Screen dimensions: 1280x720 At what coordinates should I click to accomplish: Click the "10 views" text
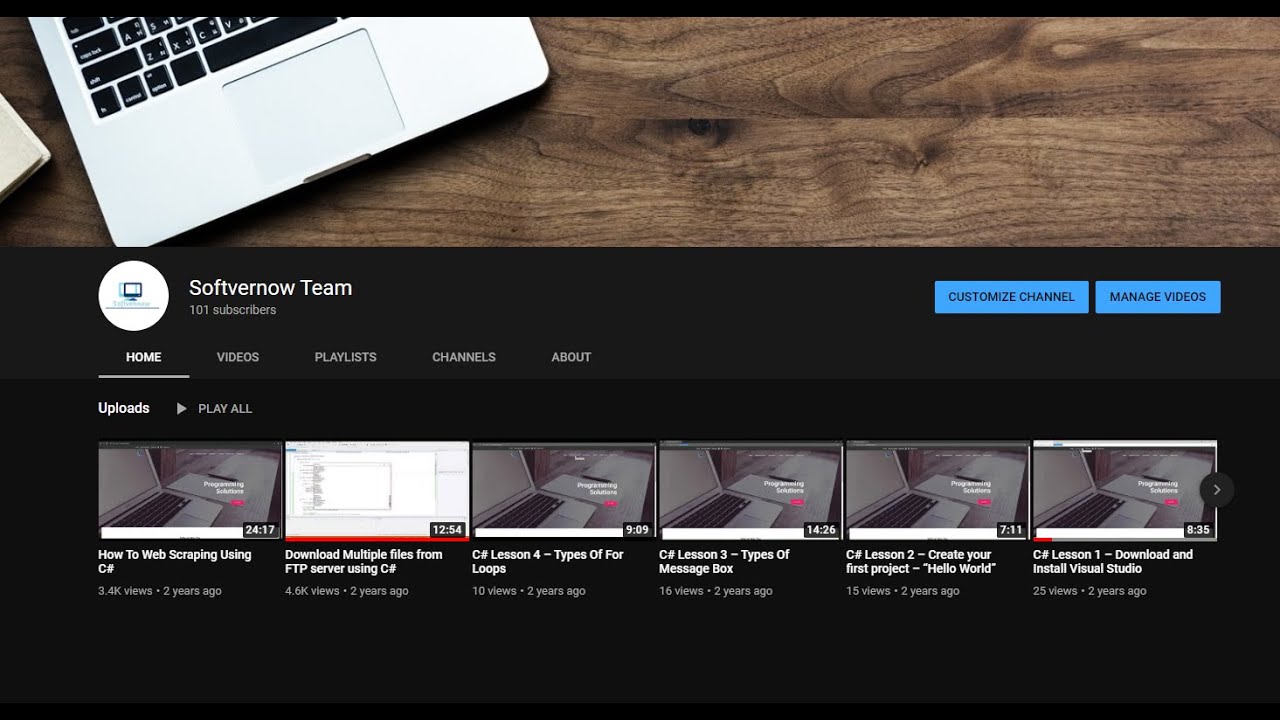[x=495, y=591]
